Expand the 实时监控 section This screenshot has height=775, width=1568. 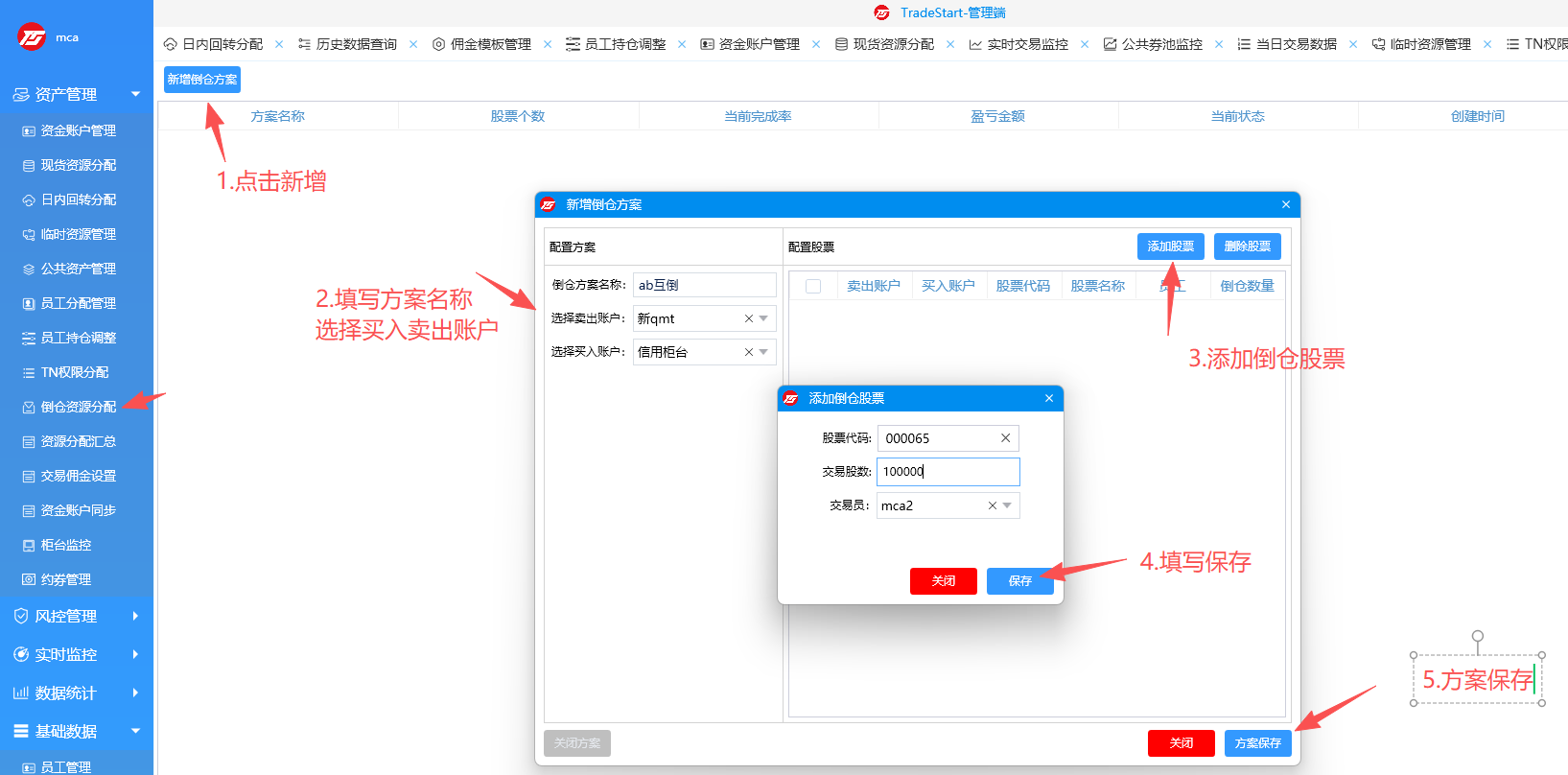coord(135,654)
